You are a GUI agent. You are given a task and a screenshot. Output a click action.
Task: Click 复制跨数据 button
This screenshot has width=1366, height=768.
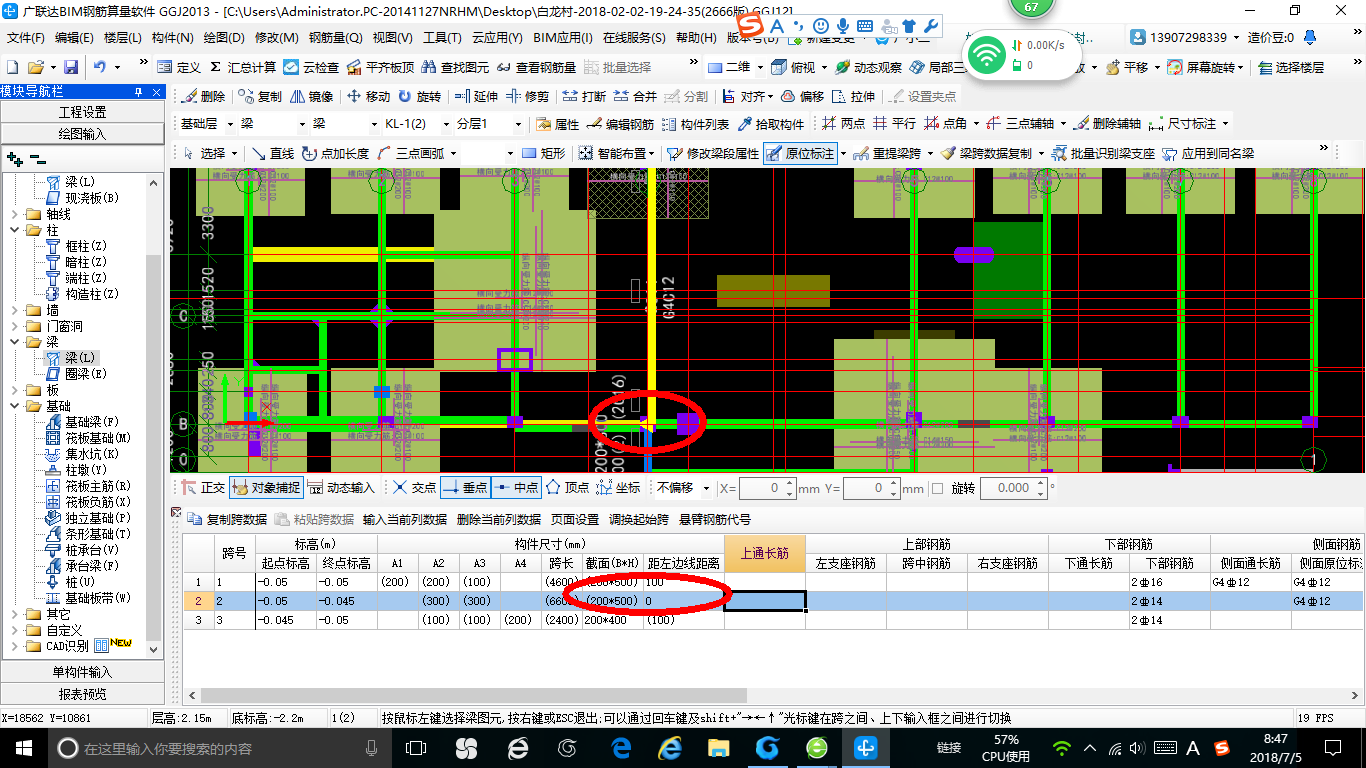[x=227, y=520]
